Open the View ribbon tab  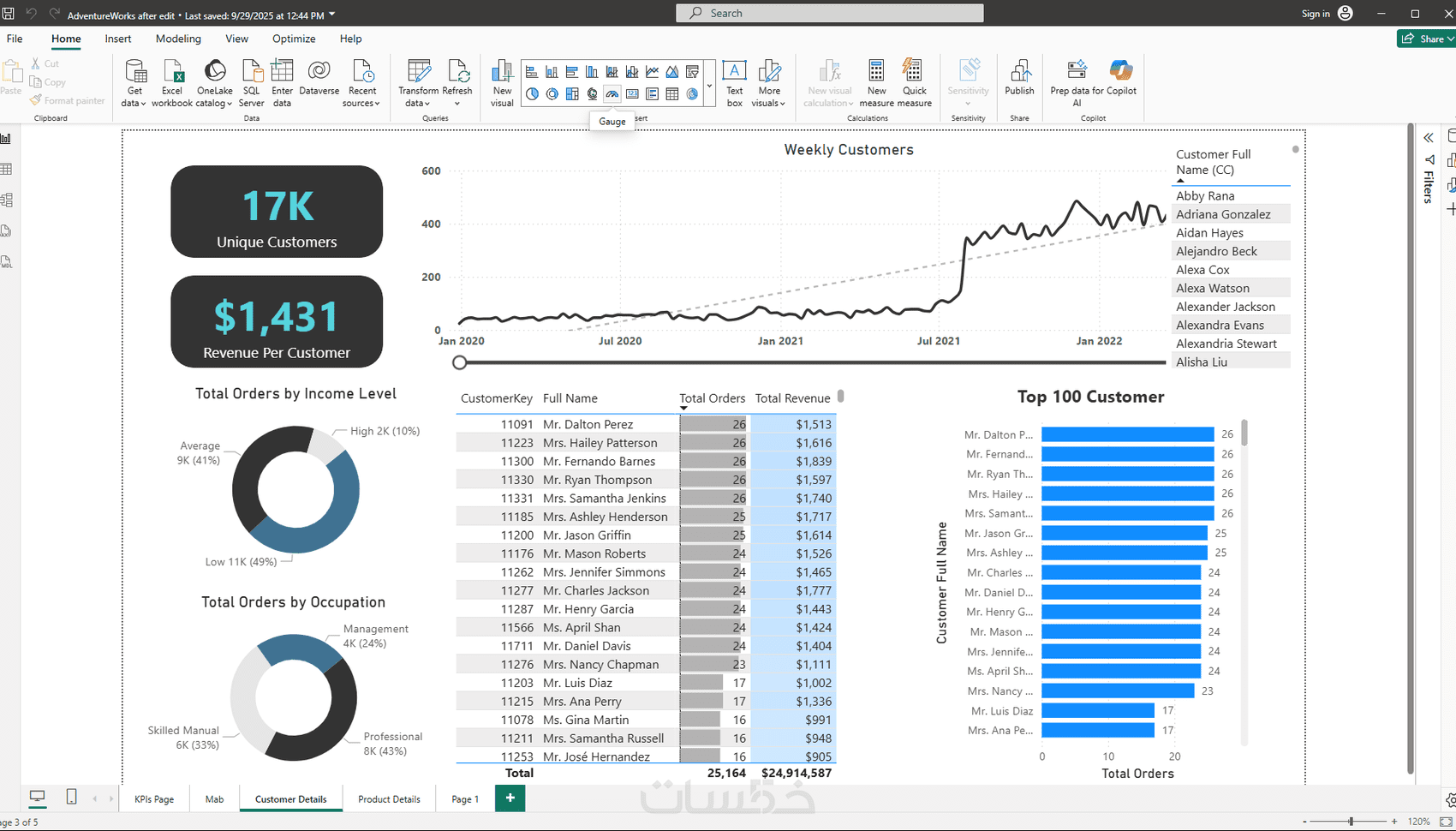coord(236,39)
